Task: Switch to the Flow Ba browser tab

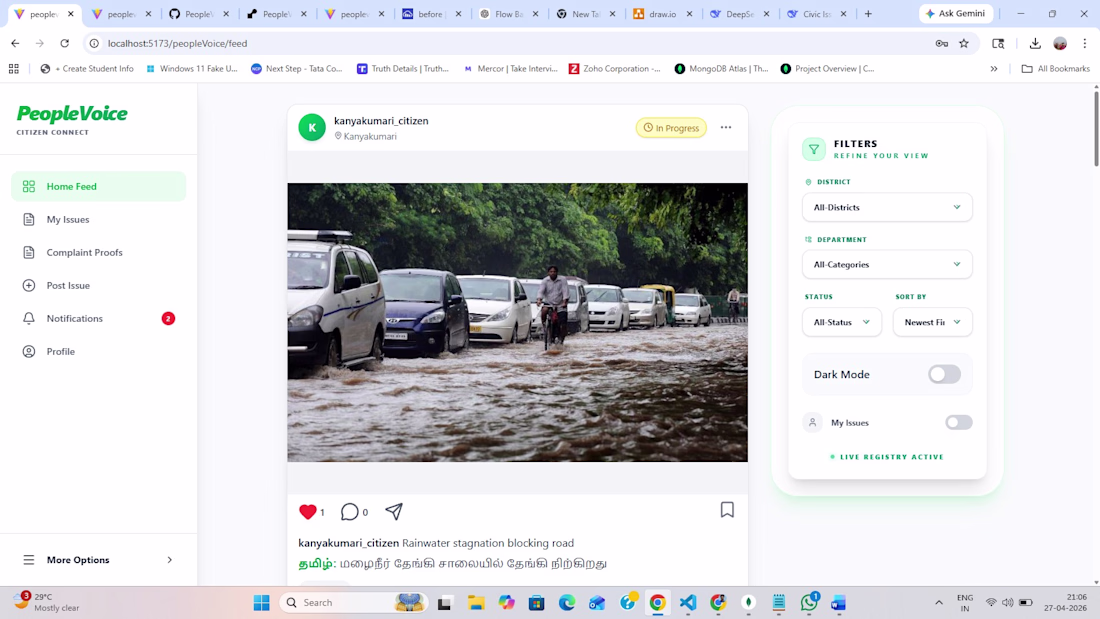Action: (507, 14)
